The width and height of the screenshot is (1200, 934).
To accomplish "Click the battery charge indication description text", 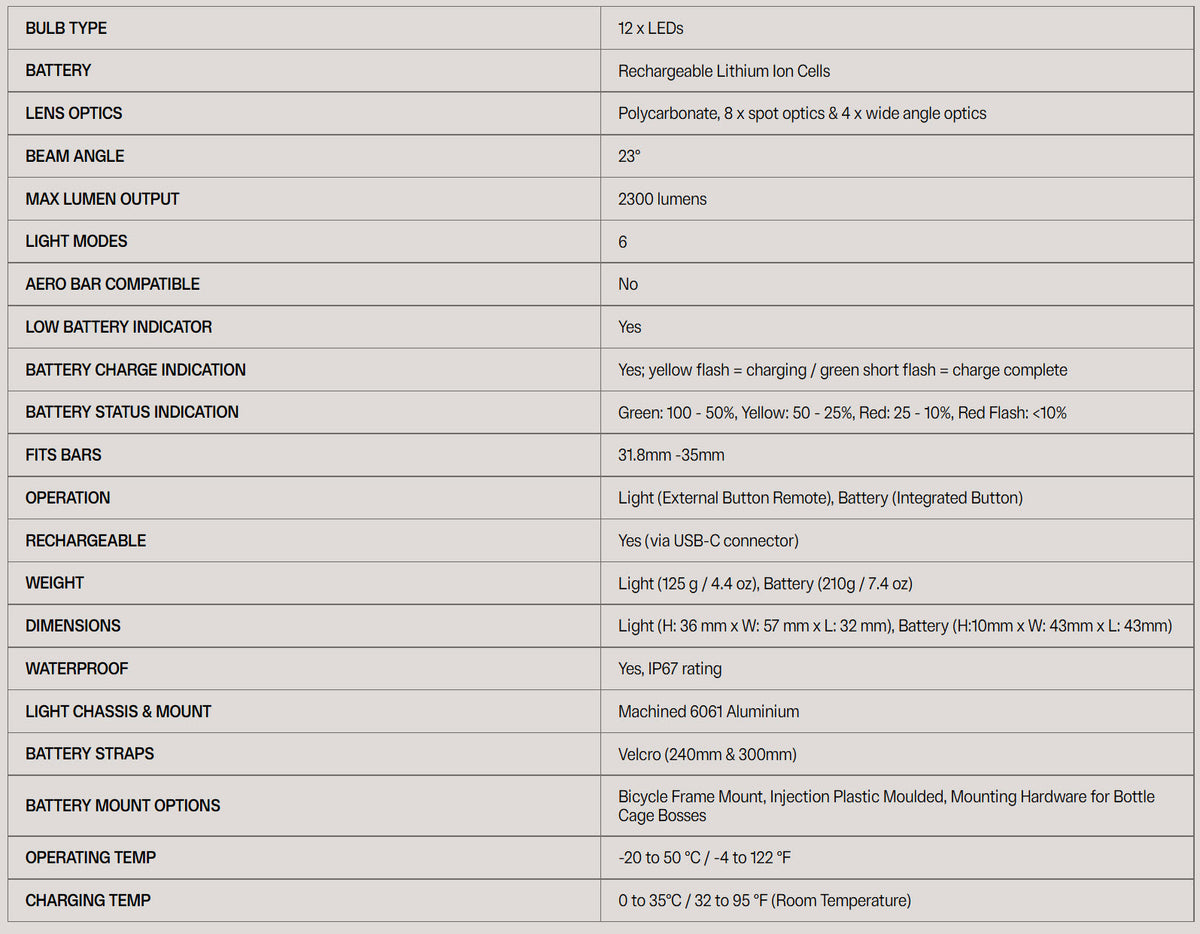I will [842, 370].
